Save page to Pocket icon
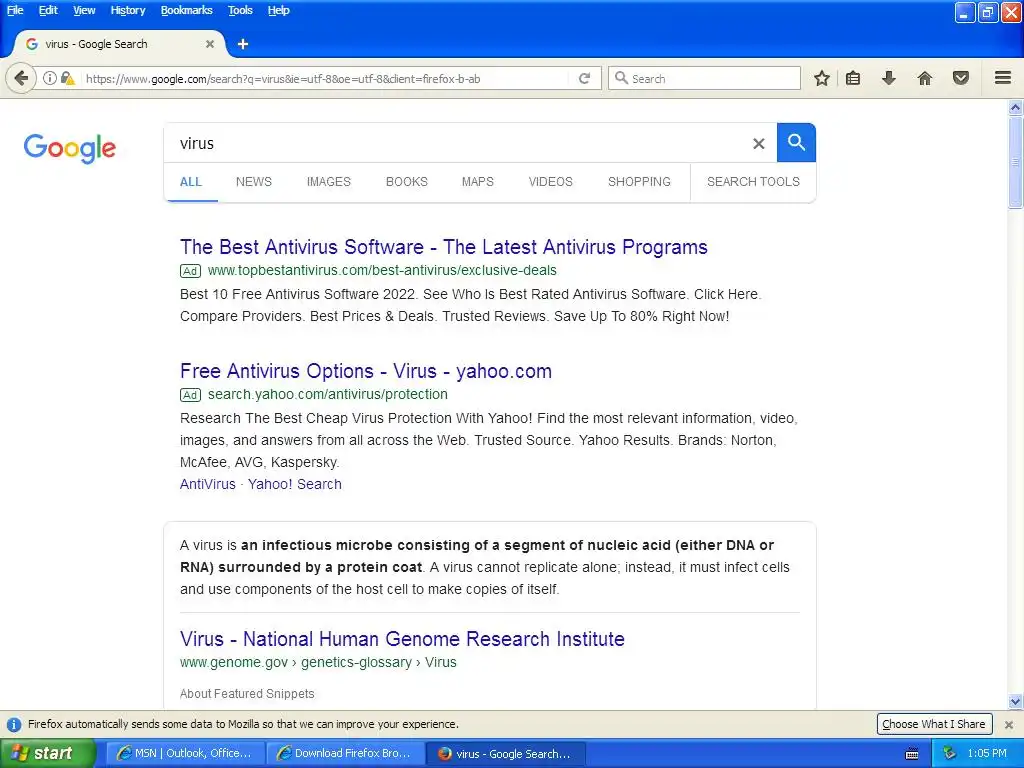The width and height of the screenshot is (1024, 768). coord(961,78)
